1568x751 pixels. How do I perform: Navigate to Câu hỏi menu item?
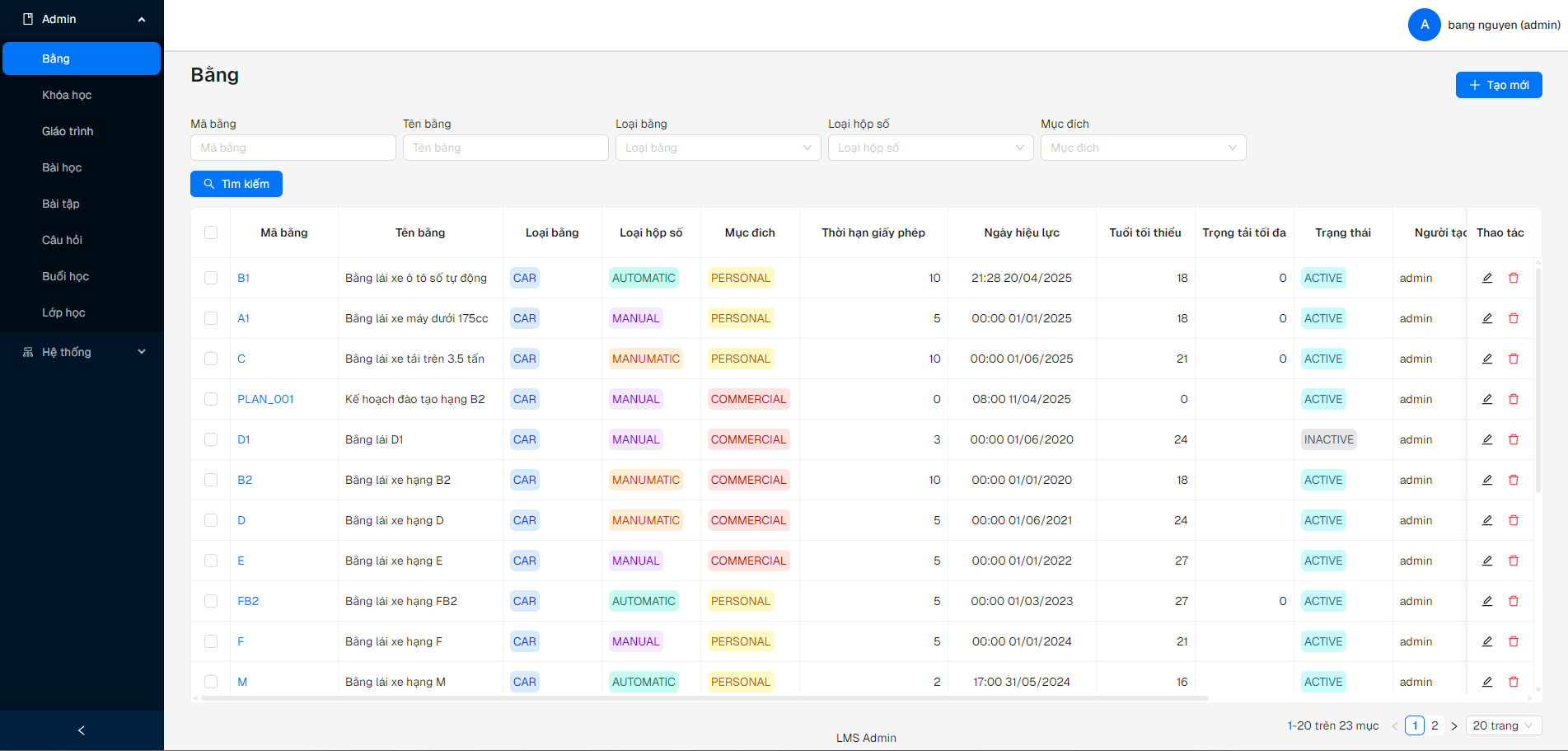tap(63, 240)
